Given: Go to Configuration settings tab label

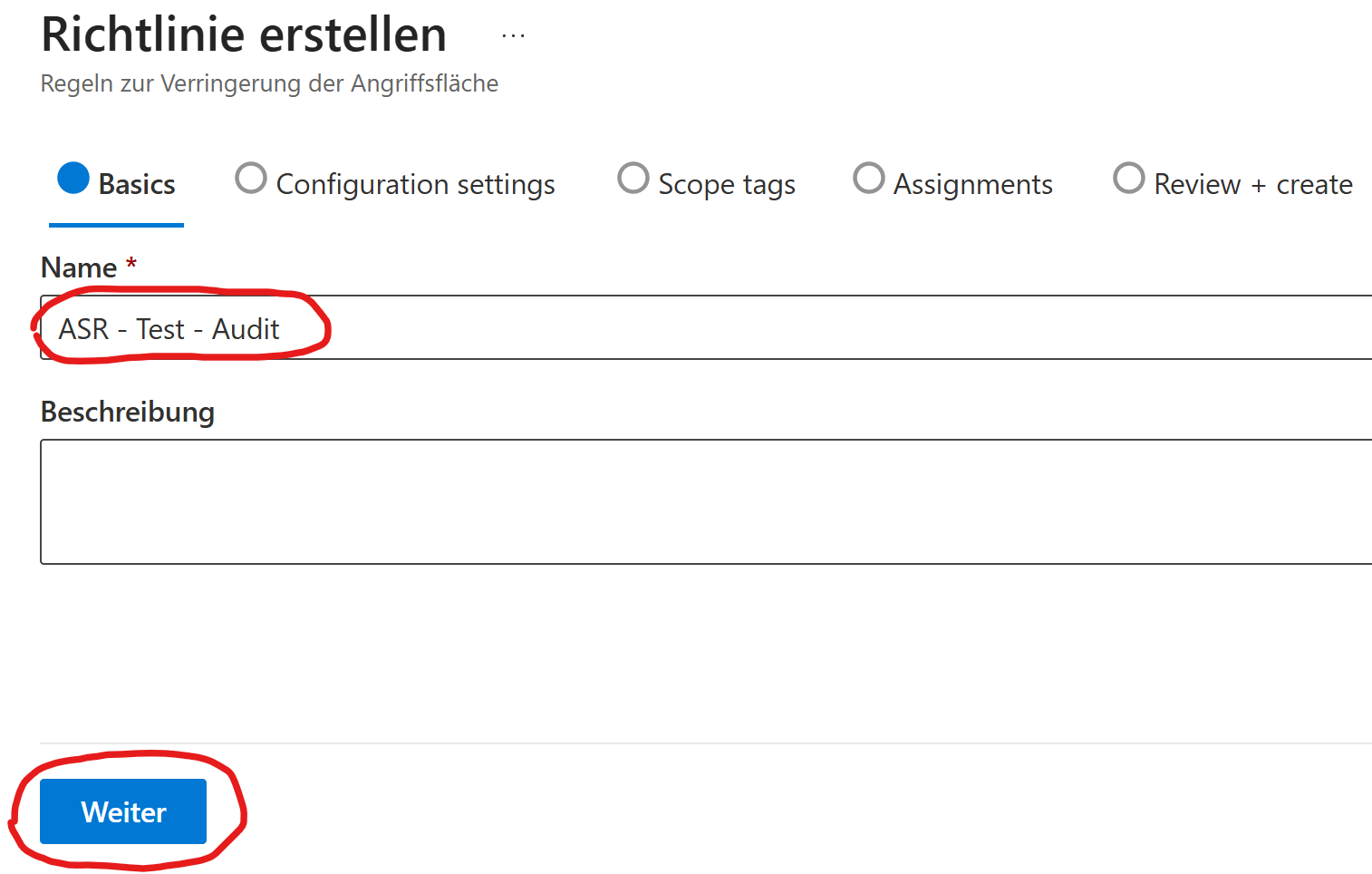Looking at the screenshot, I should 415,185.
